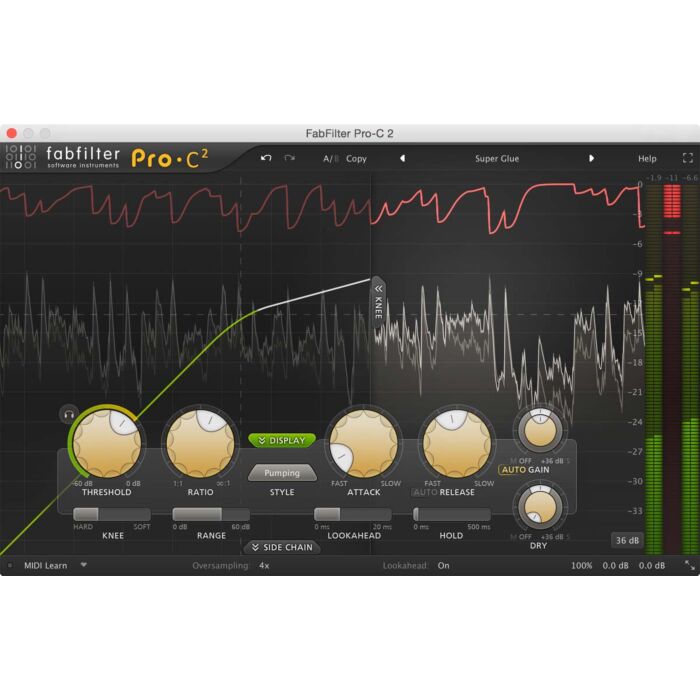The height and width of the screenshot is (700, 700).
Task: Click the redo arrow icon
Action: pyautogui.click(x=289, y=158)
